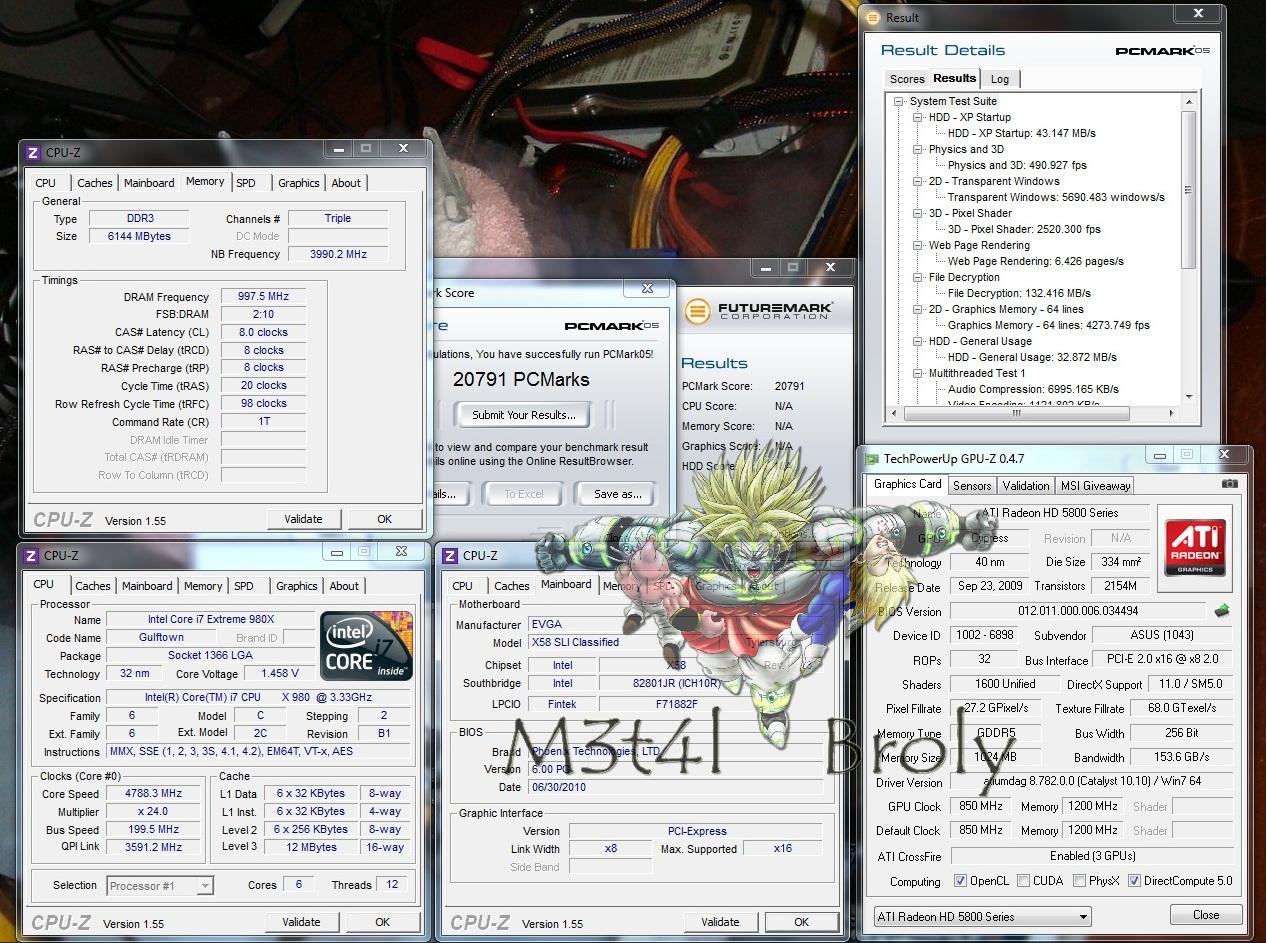Toggle the CUDA checkbox
The image size is (1267, 943).
pos(1023,881)
